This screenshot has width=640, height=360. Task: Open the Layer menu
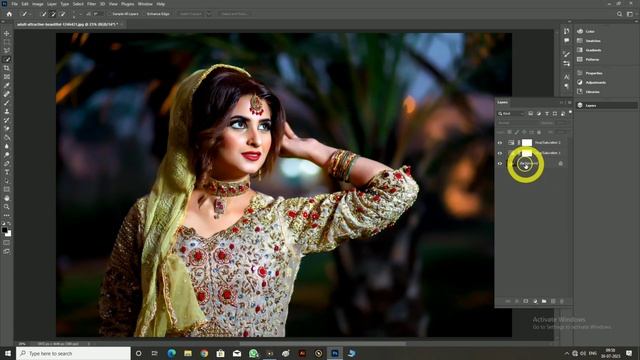(x=52, y=4)
